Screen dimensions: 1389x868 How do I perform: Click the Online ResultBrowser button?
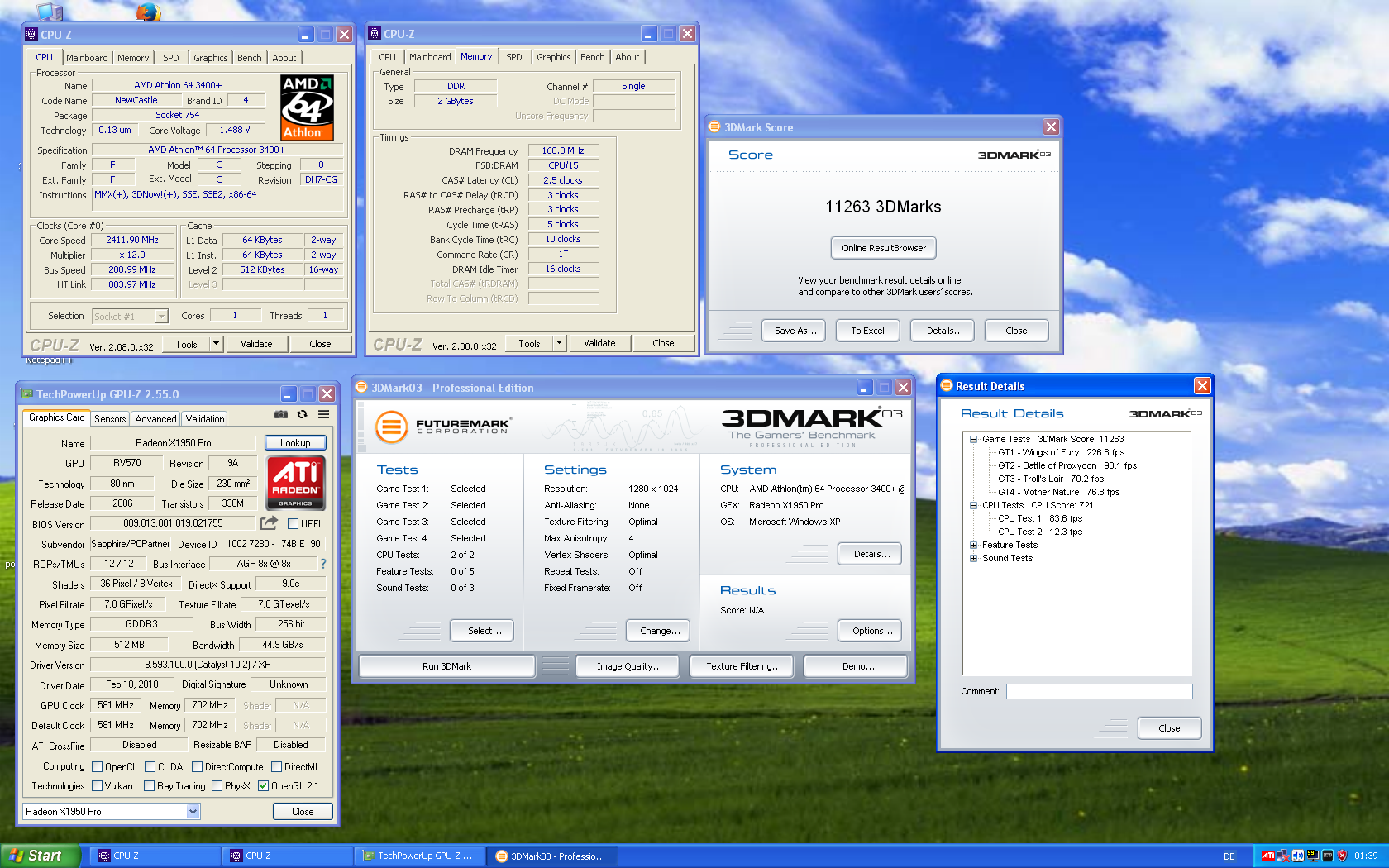884,248
